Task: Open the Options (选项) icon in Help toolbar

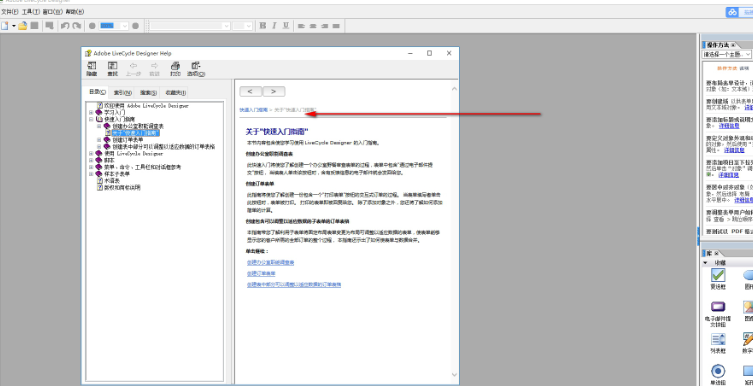Action: 196,69
